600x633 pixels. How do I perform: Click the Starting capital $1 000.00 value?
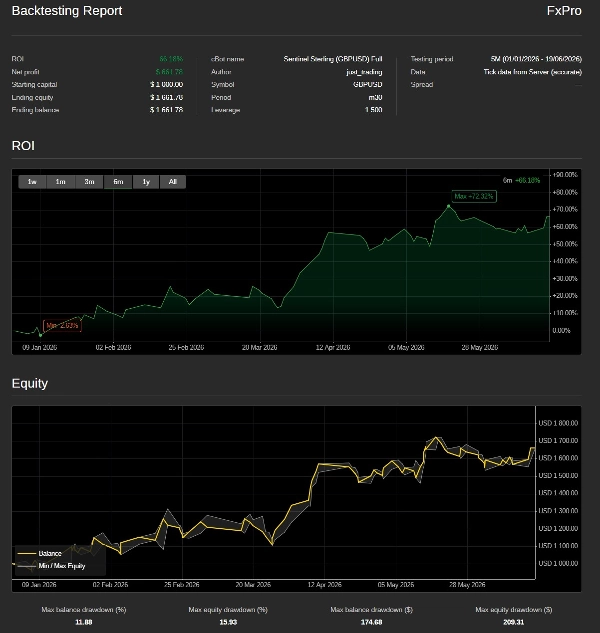click(x=166, y=84)
